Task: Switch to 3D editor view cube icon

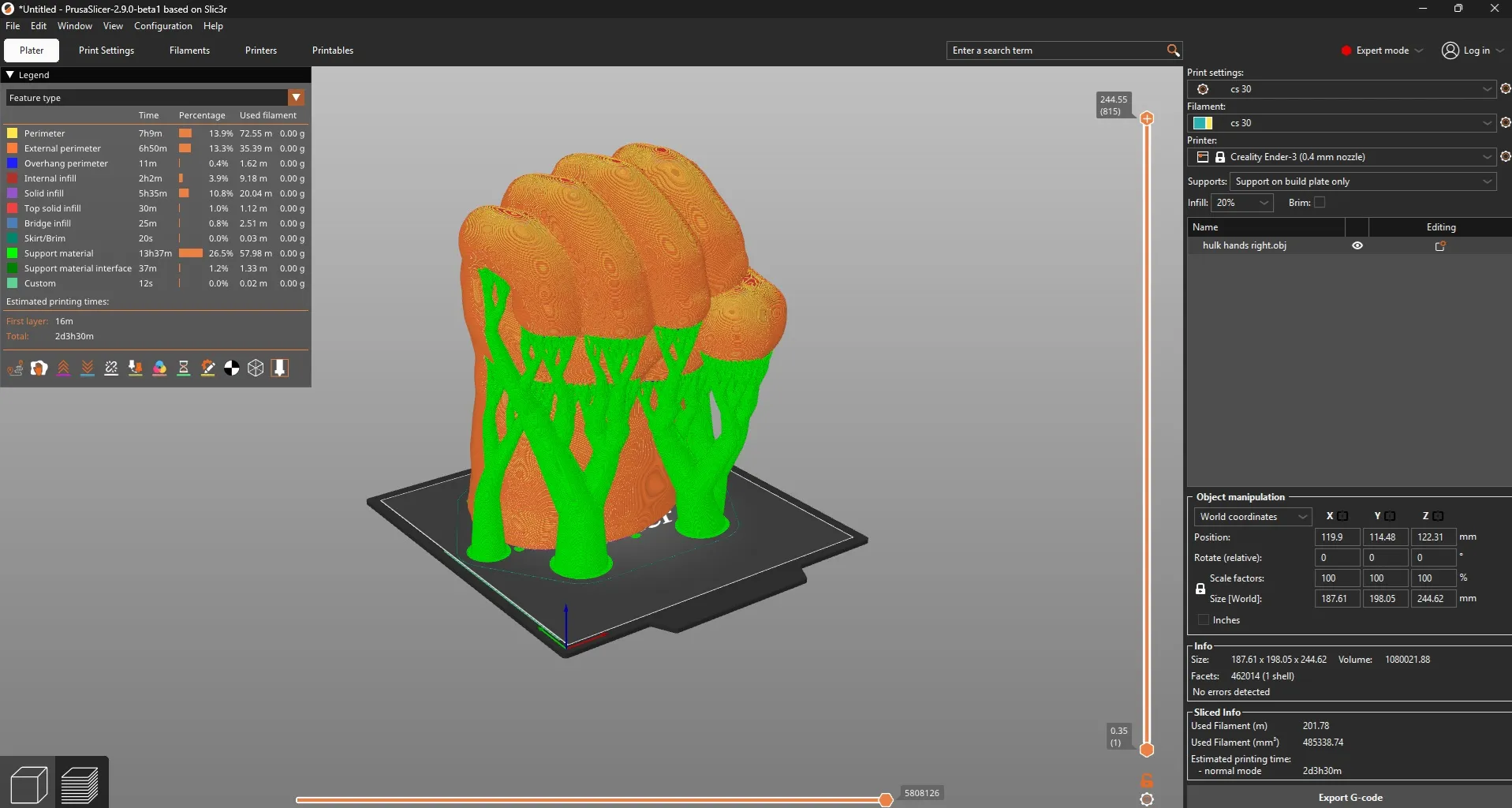Action: [29, 784]
